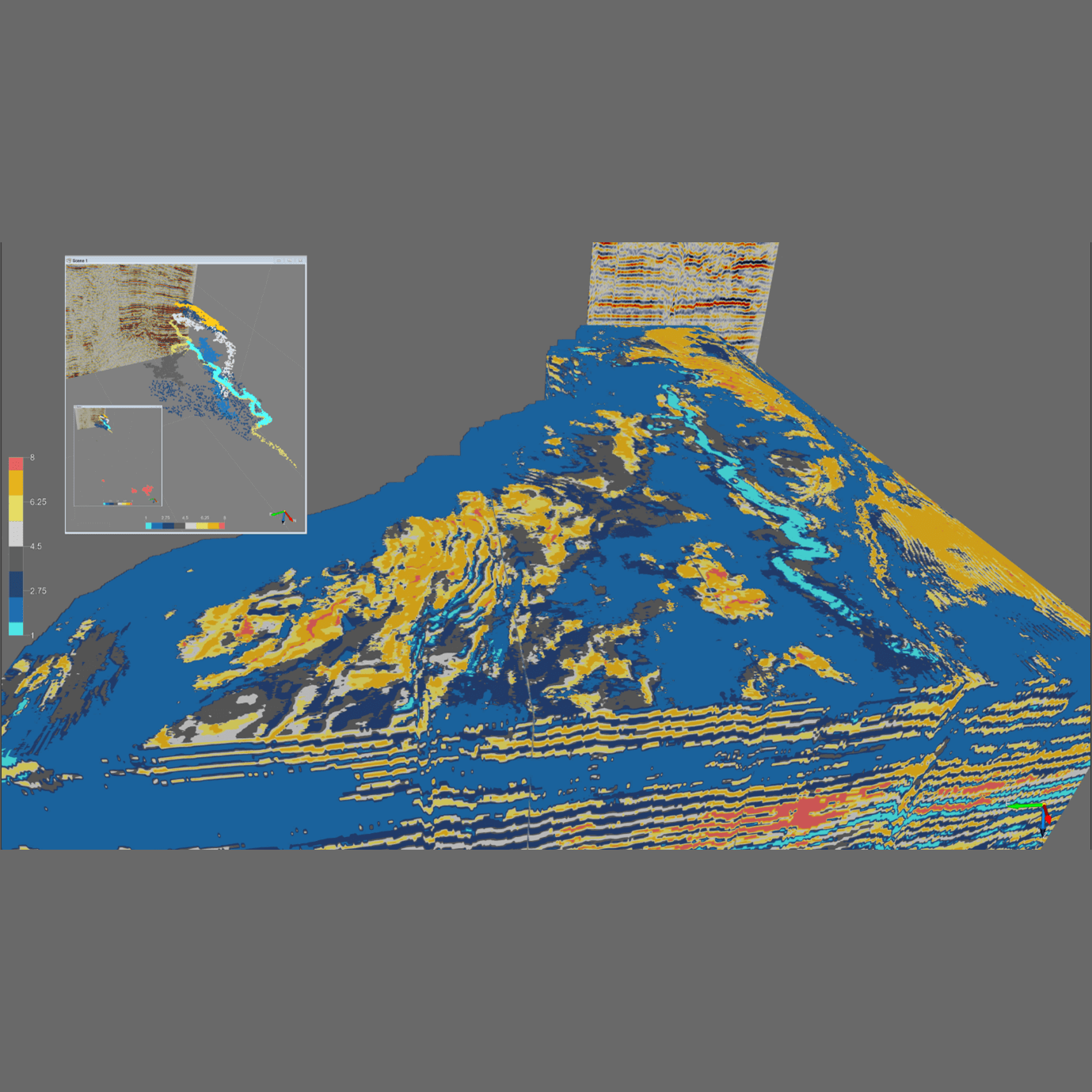Screen dimensions: 1092x1092
Task: Pick the red swatch in the main legend
Action: (x=16, y=464)
